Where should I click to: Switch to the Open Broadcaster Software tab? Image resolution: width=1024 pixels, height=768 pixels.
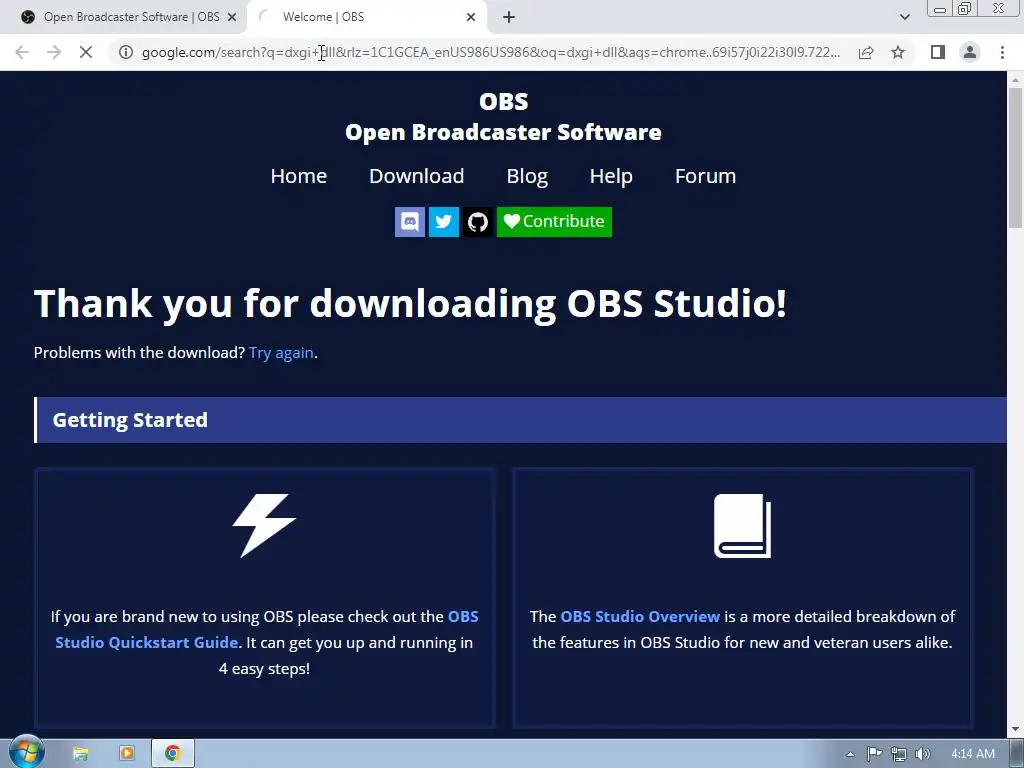click(x=123, y=17)
